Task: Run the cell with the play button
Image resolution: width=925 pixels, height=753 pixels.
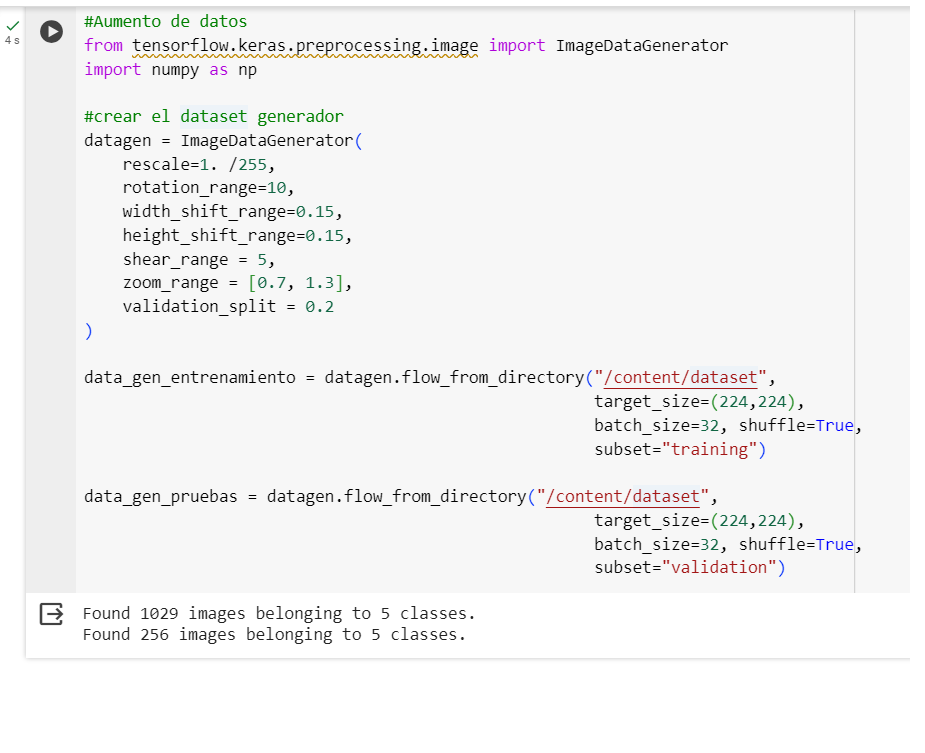Action: pos(51,31)
